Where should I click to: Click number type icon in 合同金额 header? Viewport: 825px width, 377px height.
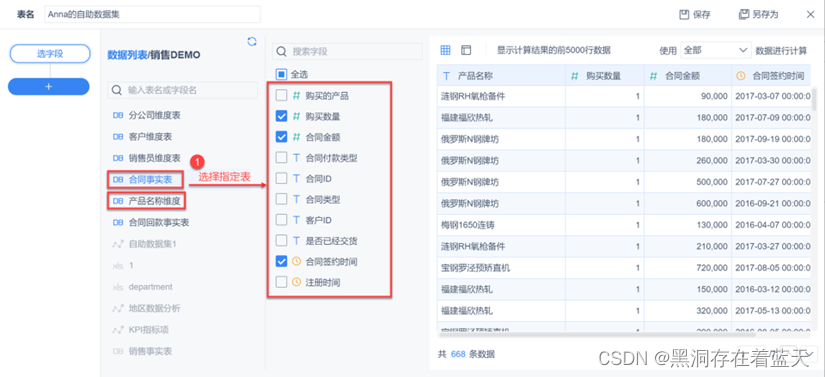(653, 76)
